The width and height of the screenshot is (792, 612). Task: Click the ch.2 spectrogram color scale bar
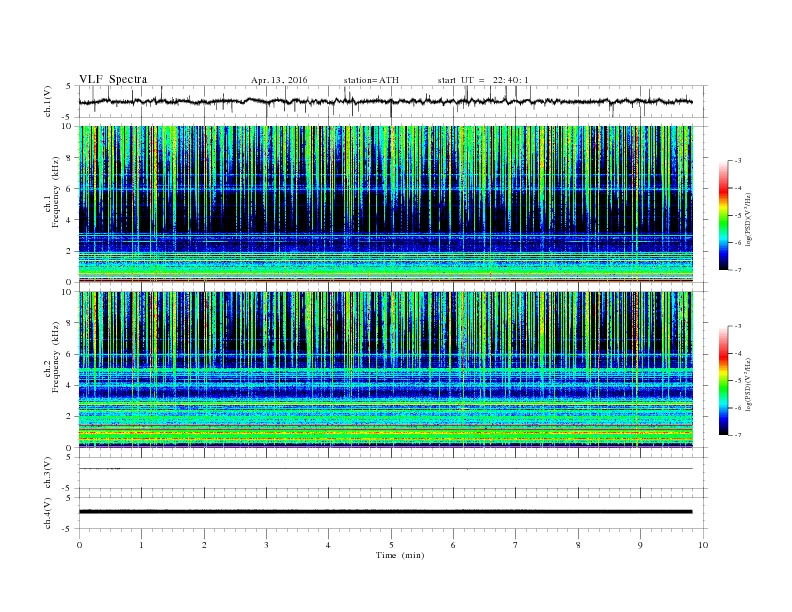pos(723,381)
